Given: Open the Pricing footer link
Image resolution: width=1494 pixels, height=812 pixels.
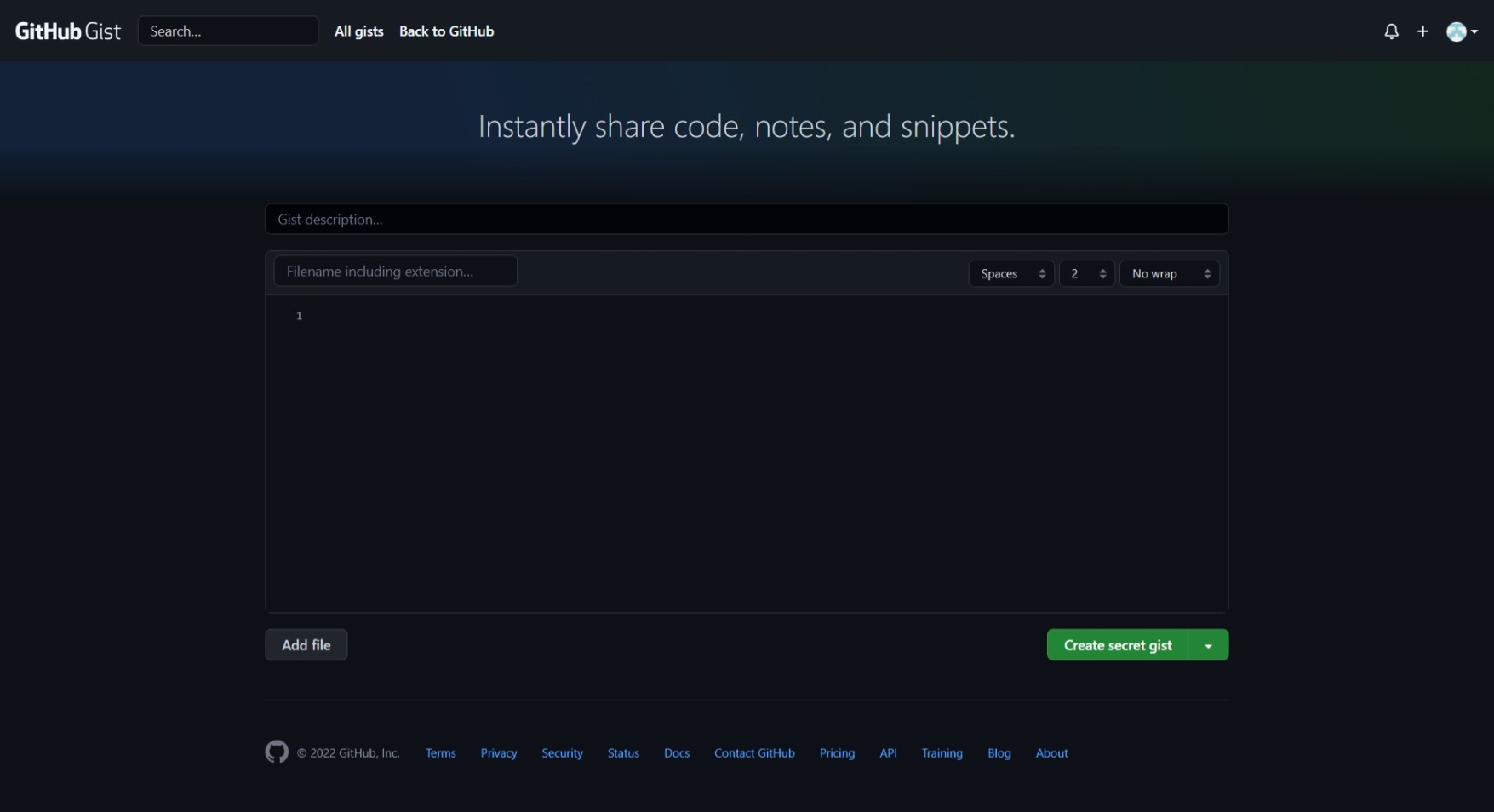Looking at the screenshot, I should [x=837, y=753].
